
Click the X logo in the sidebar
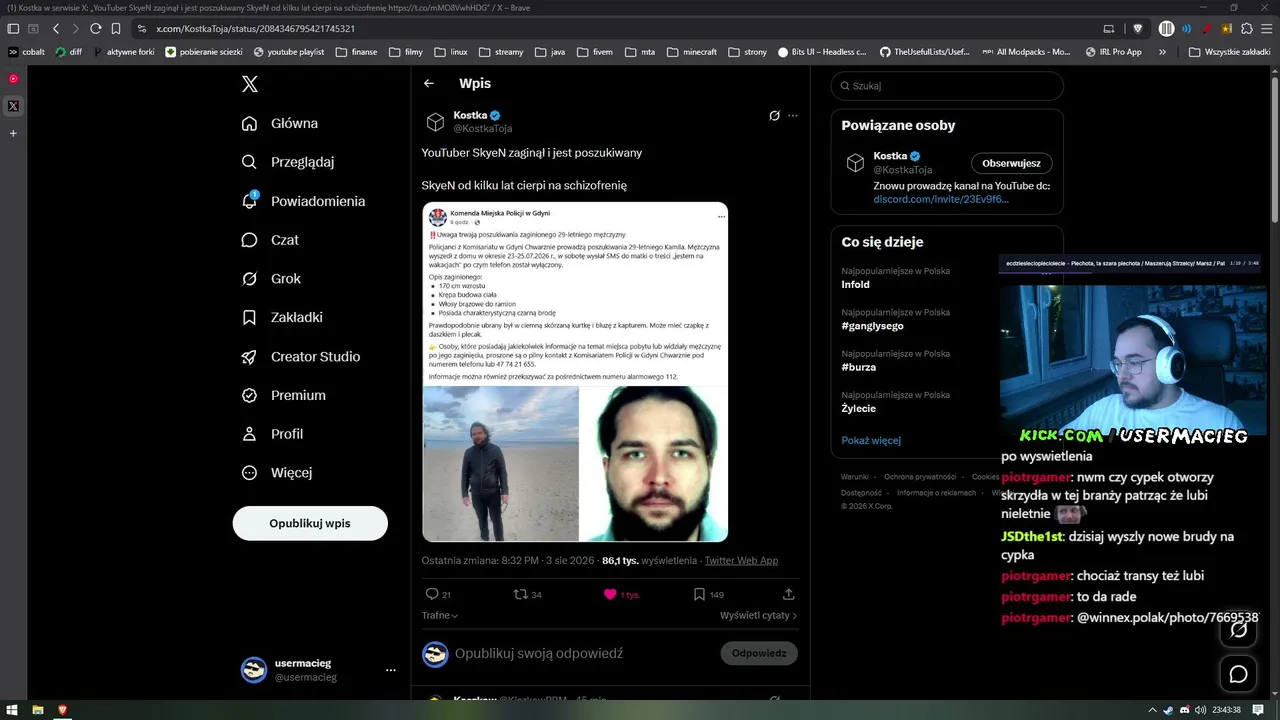click(x=250, y=84)
